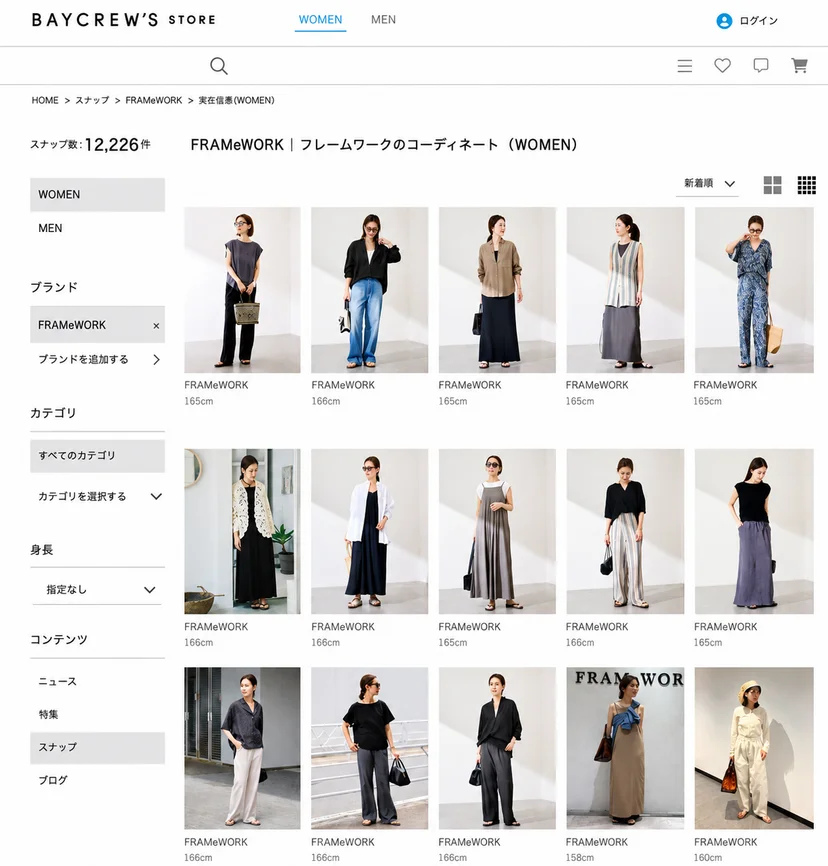The width and height of the screenshot is (828, 866).
Task: Open favorites heart icon
Action: [722, 66]
